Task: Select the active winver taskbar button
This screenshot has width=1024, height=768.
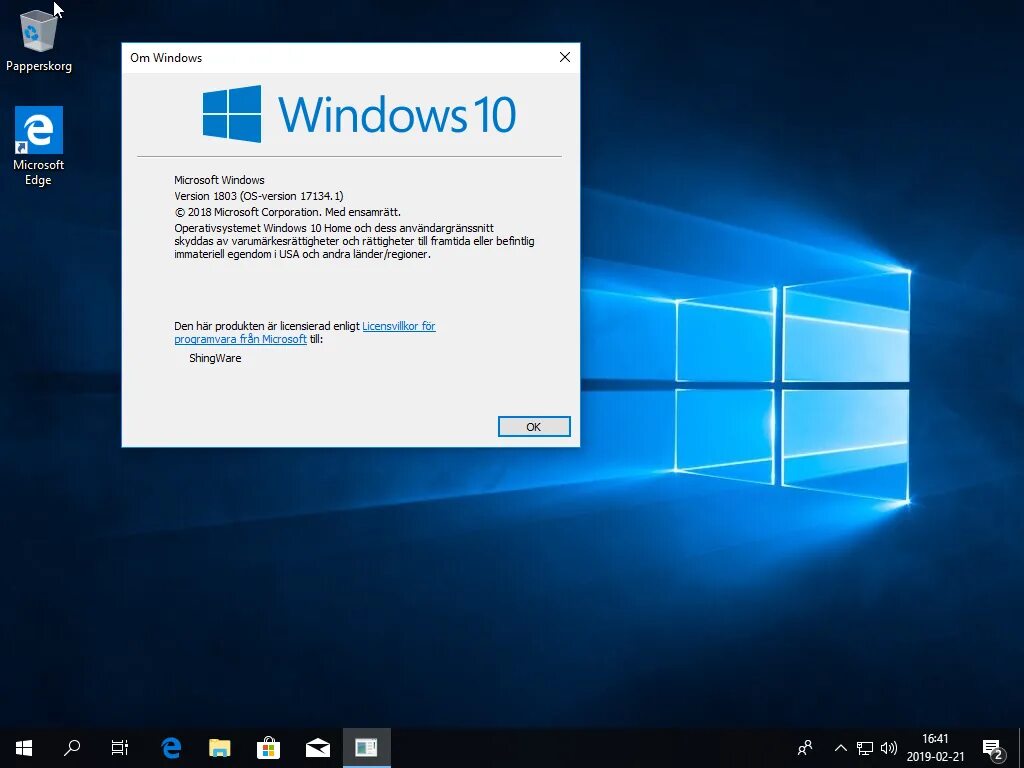Action: [366, 748]
